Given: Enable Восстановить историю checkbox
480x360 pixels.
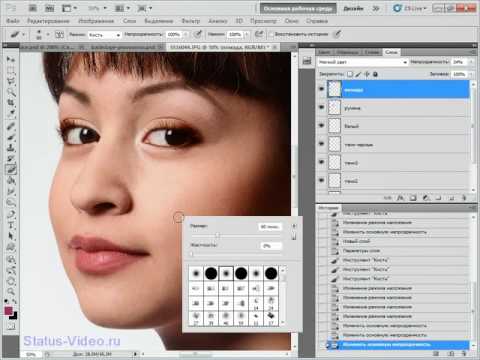Looking at the screenshot, I should click(x=271, y=34).
